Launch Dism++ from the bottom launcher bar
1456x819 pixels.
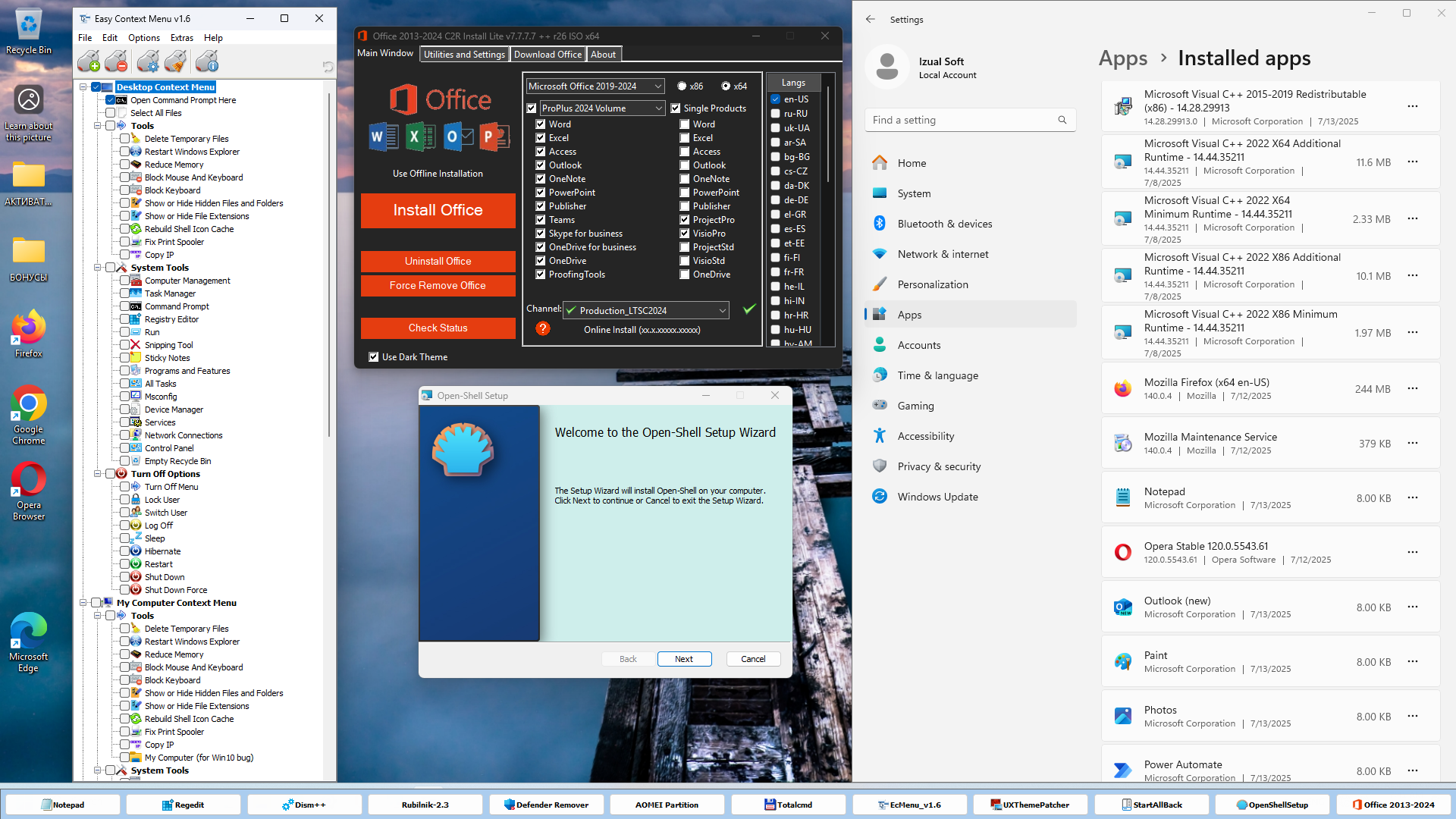tap(304, 805)
